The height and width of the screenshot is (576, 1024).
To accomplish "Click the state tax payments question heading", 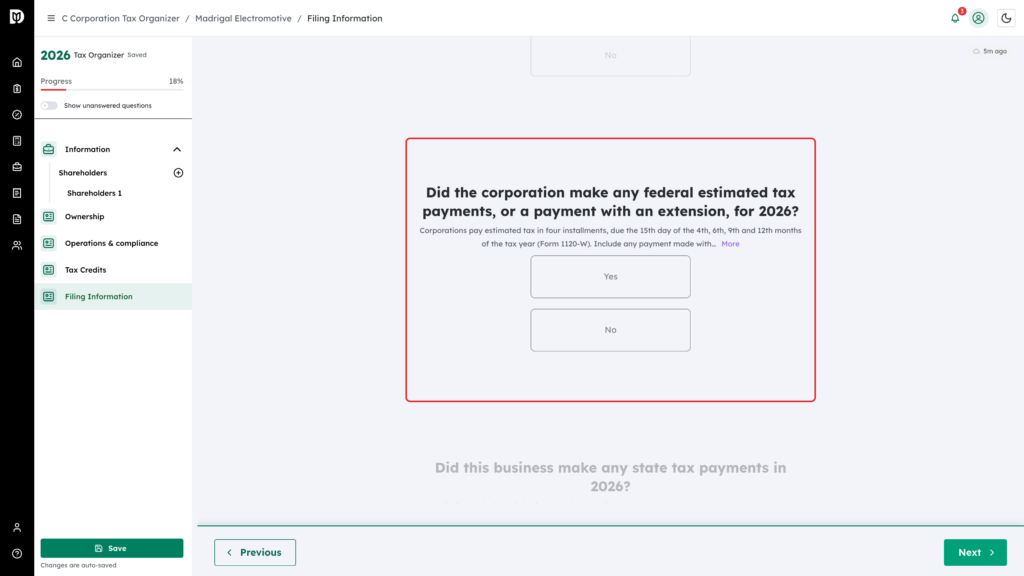I will (610, 477).
